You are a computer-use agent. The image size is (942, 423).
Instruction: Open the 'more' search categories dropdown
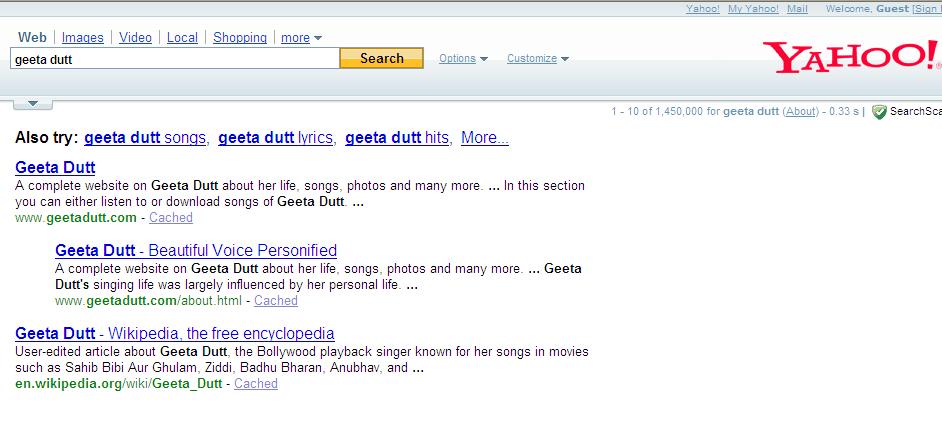(302, 38)
